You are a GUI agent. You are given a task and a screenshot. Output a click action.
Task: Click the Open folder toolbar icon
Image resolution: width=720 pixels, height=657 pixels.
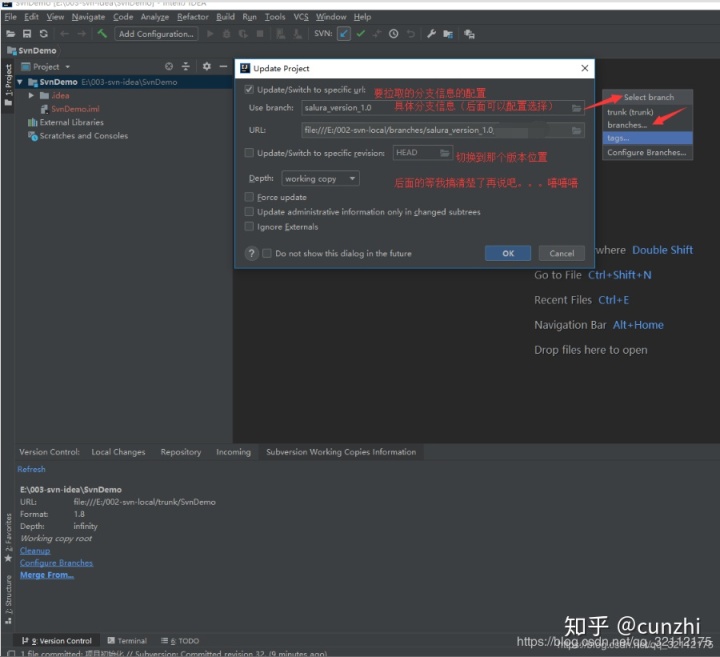[x=10, y=34]
